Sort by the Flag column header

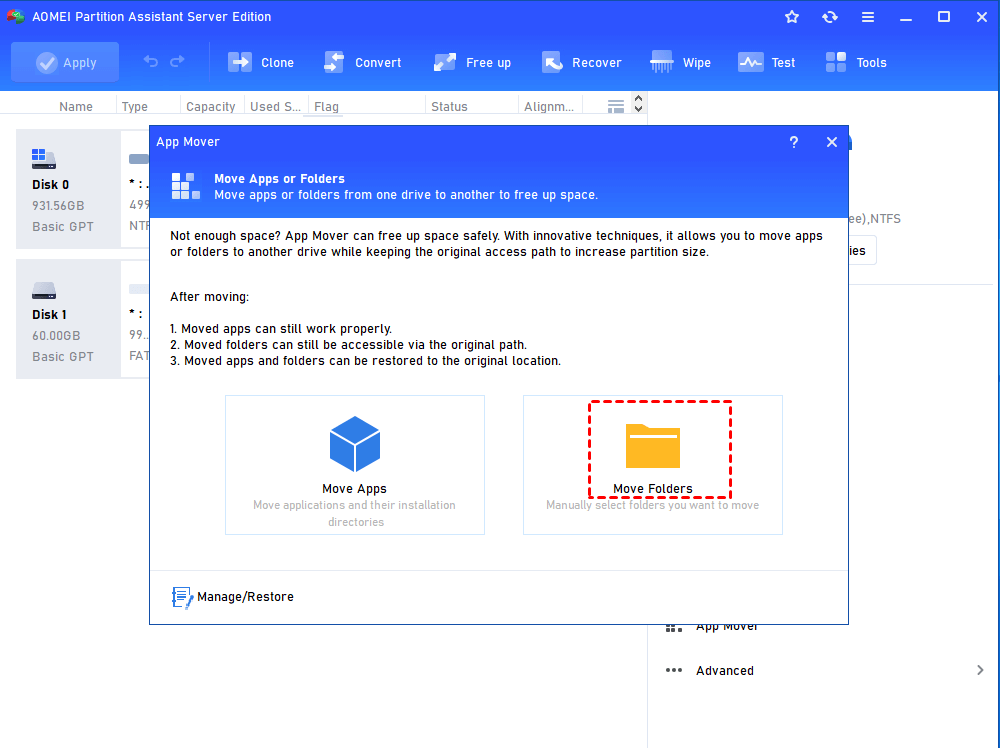coord(326,106)
